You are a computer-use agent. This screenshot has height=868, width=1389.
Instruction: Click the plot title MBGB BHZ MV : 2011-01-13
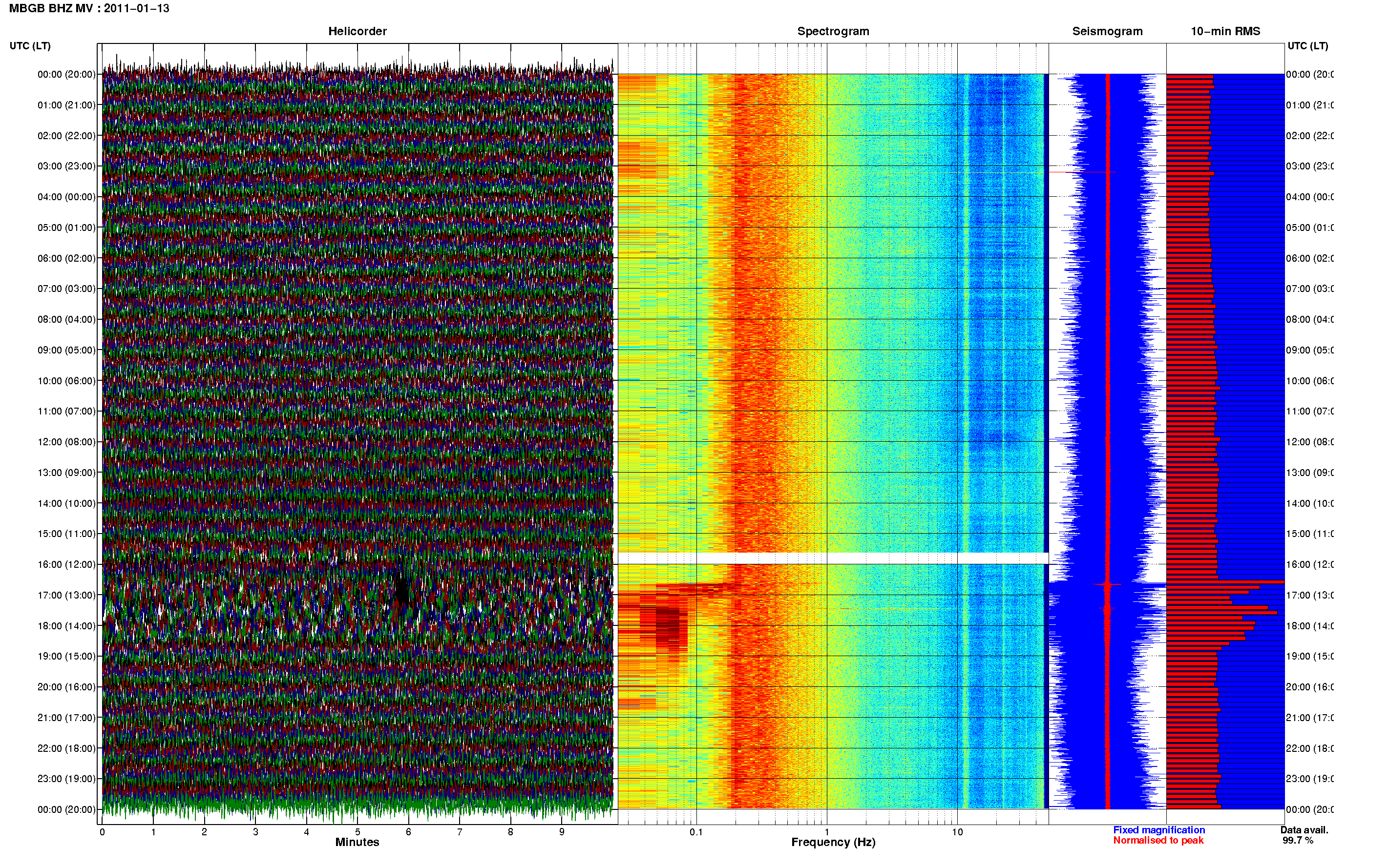pos(89,9)
